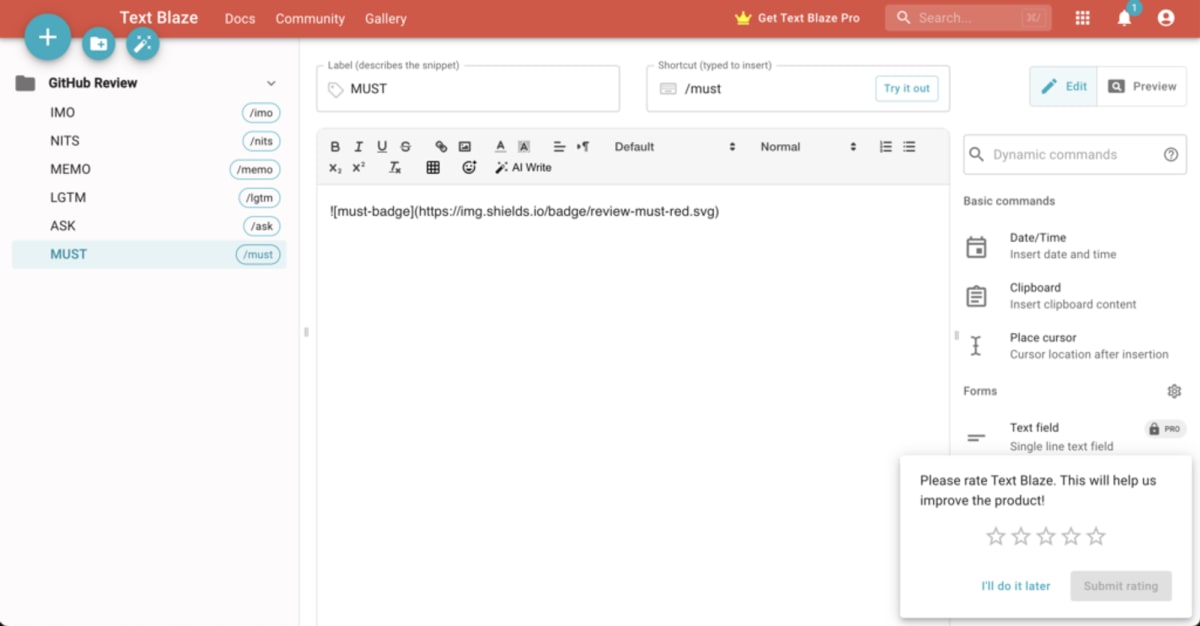Open the Docs menu
The height and width of the screenshot is (626, 1200).
(x=240, y=18)
